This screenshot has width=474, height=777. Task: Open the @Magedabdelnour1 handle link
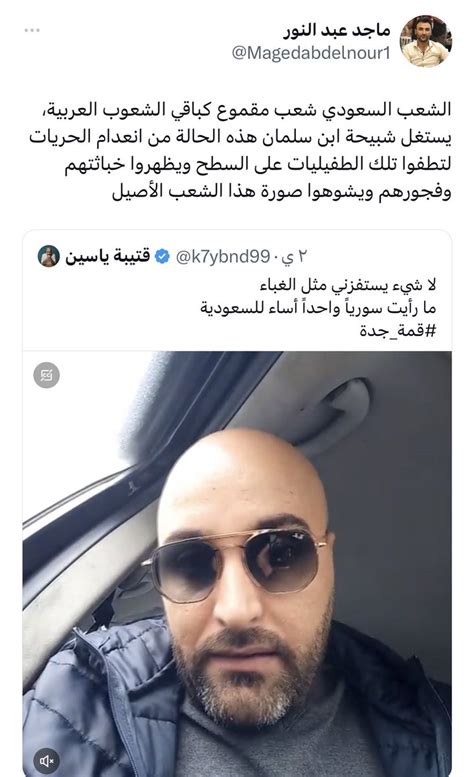(x=311, y=53)
